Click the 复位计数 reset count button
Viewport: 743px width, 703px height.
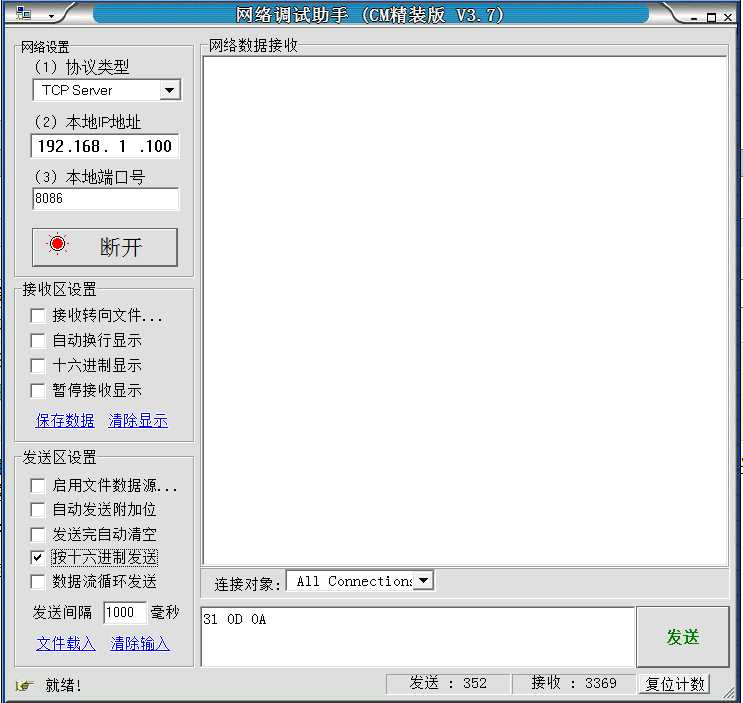(675, 684)
